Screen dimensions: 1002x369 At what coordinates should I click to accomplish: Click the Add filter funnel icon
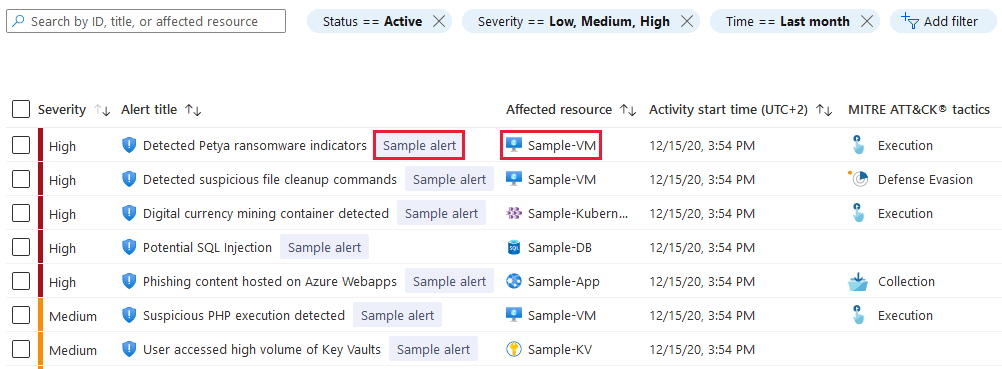coord(910,20)
